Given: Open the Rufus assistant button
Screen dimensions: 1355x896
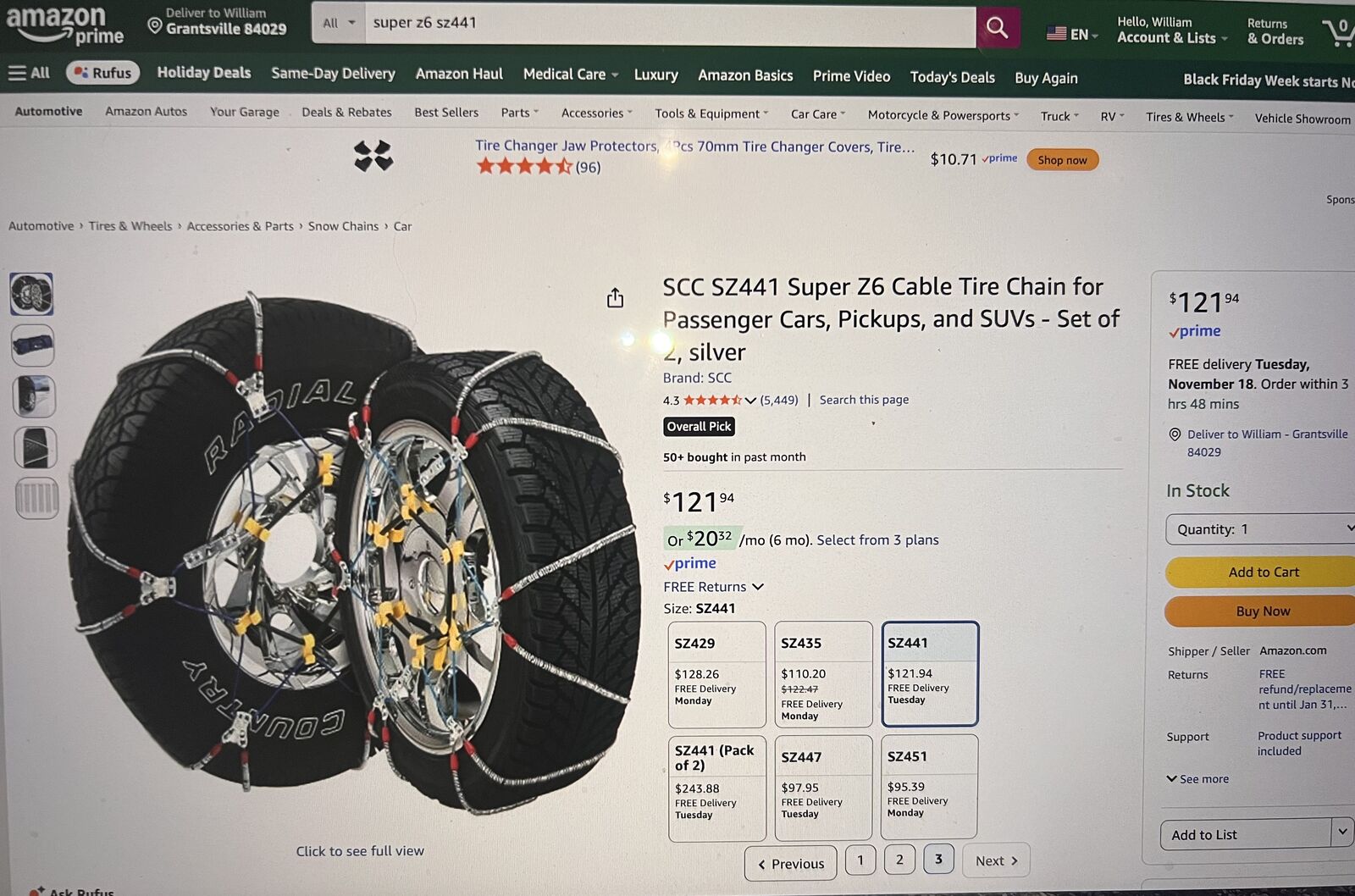Looking at the screenshot, I should 103,73.
